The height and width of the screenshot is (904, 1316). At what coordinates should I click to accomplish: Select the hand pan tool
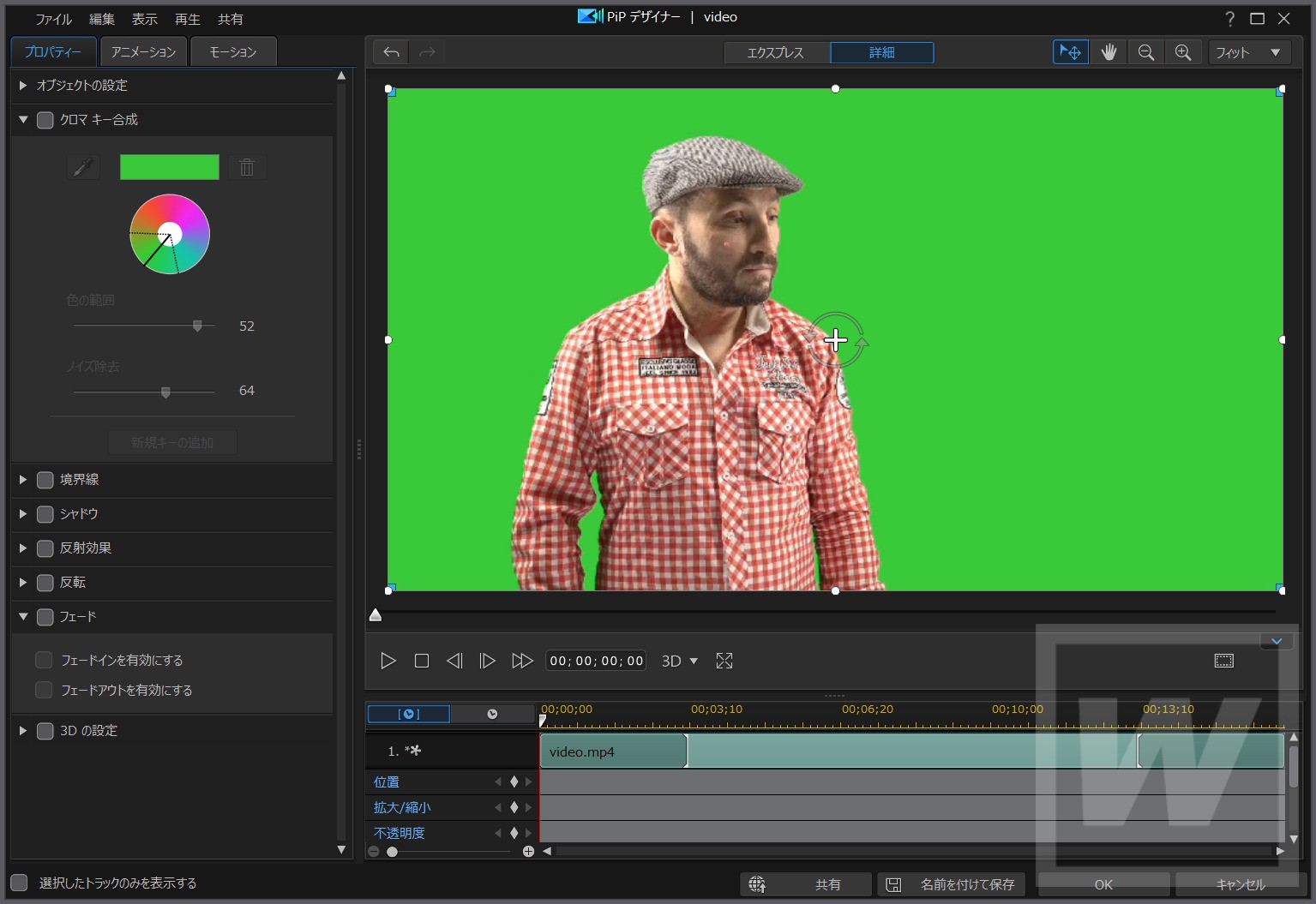[1109, 52]
